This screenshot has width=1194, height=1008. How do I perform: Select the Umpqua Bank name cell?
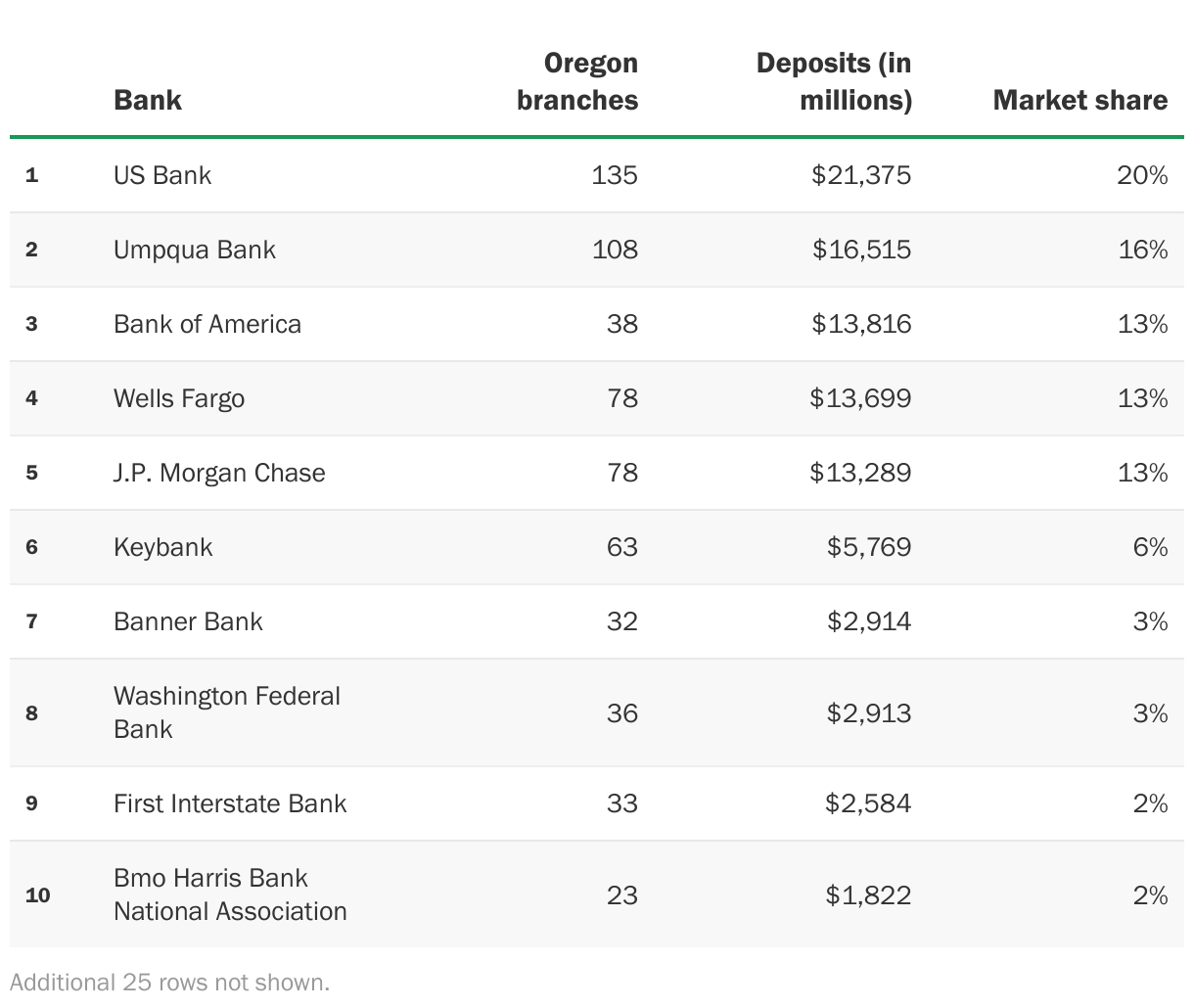[195, 250]
